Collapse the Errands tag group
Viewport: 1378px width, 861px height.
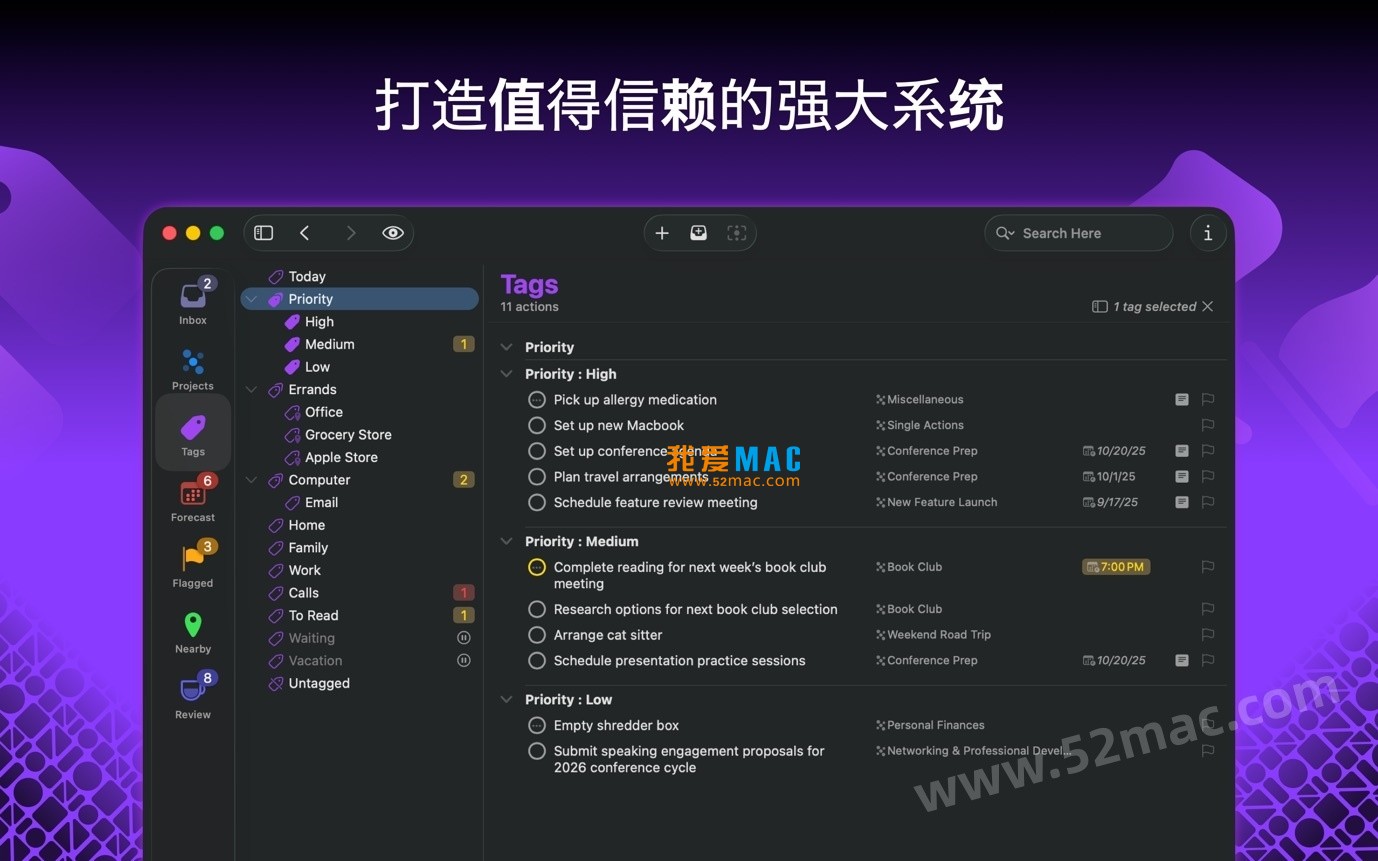click(251, 389)
